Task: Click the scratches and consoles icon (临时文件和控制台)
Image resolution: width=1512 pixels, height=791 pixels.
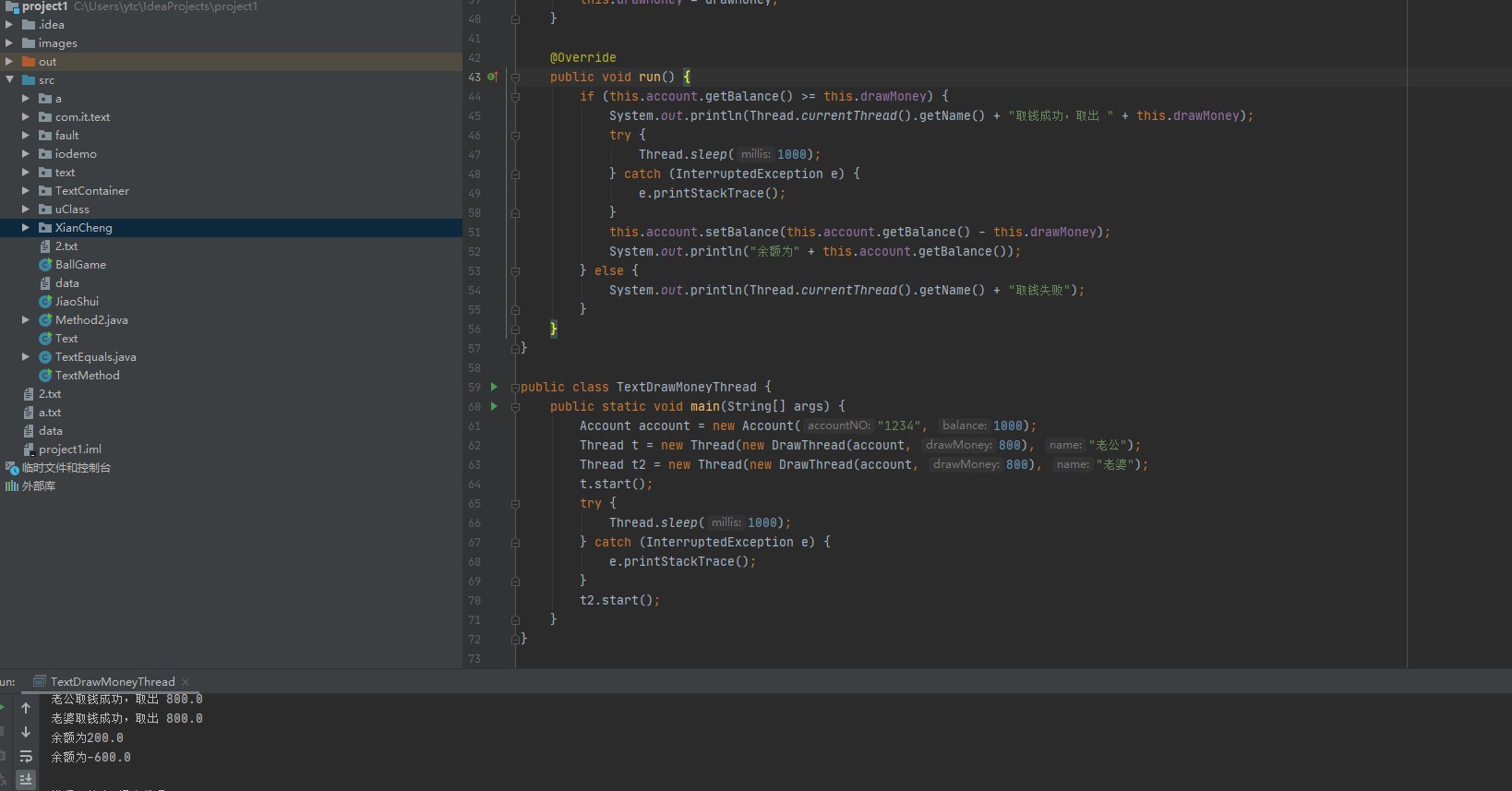Action: tap(12, 468)
